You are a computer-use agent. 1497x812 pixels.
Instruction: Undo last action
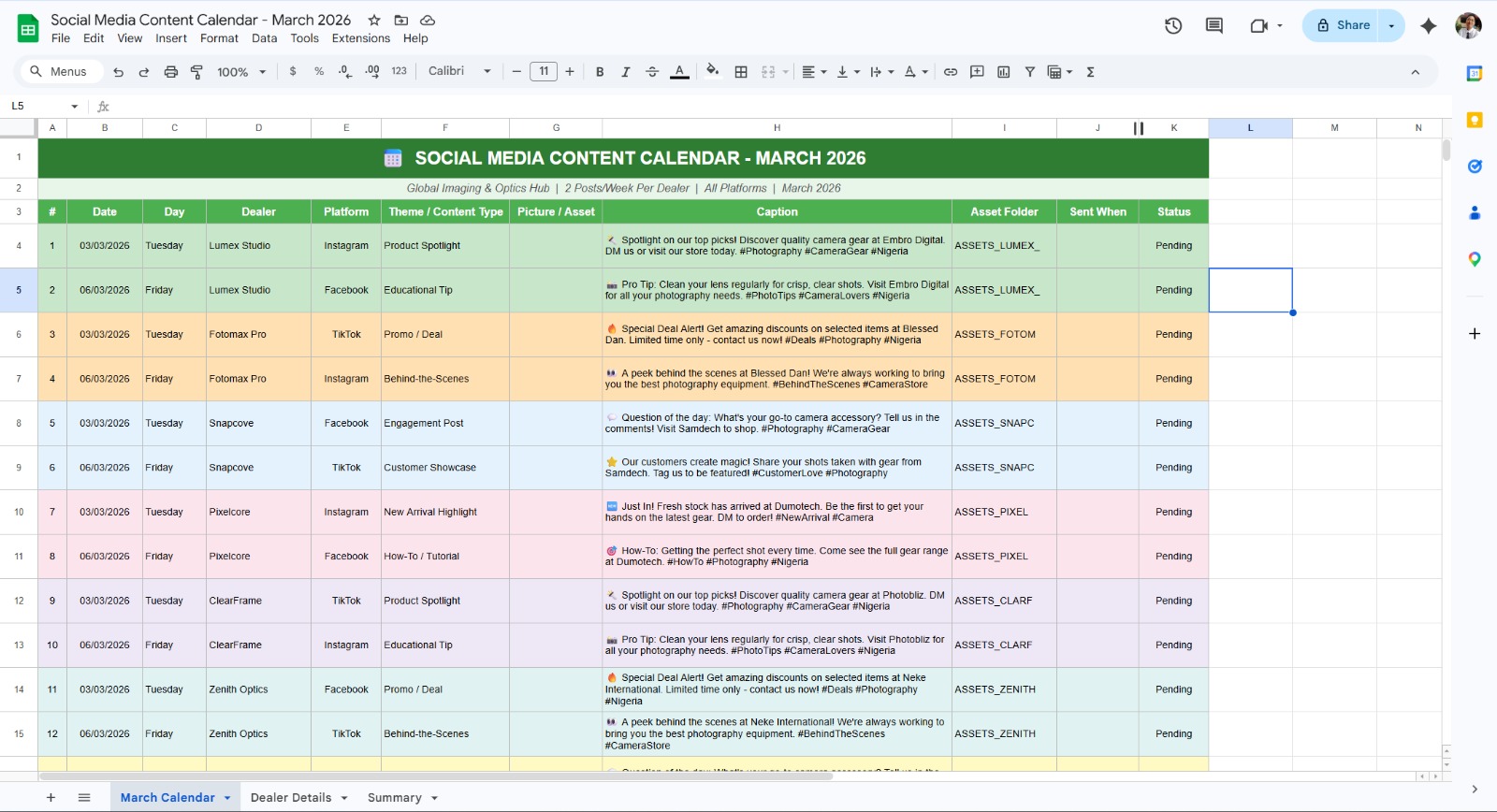coord(118,72)
